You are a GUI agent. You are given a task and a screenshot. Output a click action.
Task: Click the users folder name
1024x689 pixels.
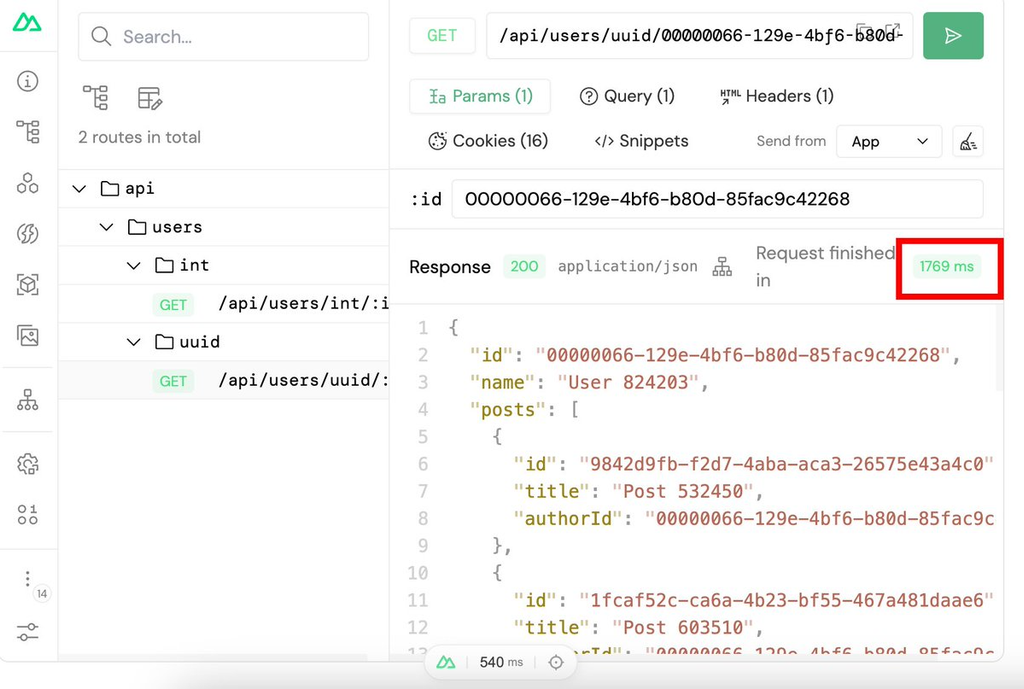177,227
